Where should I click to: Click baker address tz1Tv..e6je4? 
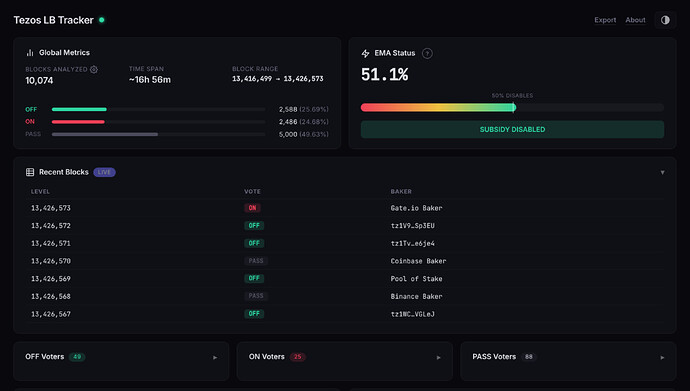pos(412,243)
